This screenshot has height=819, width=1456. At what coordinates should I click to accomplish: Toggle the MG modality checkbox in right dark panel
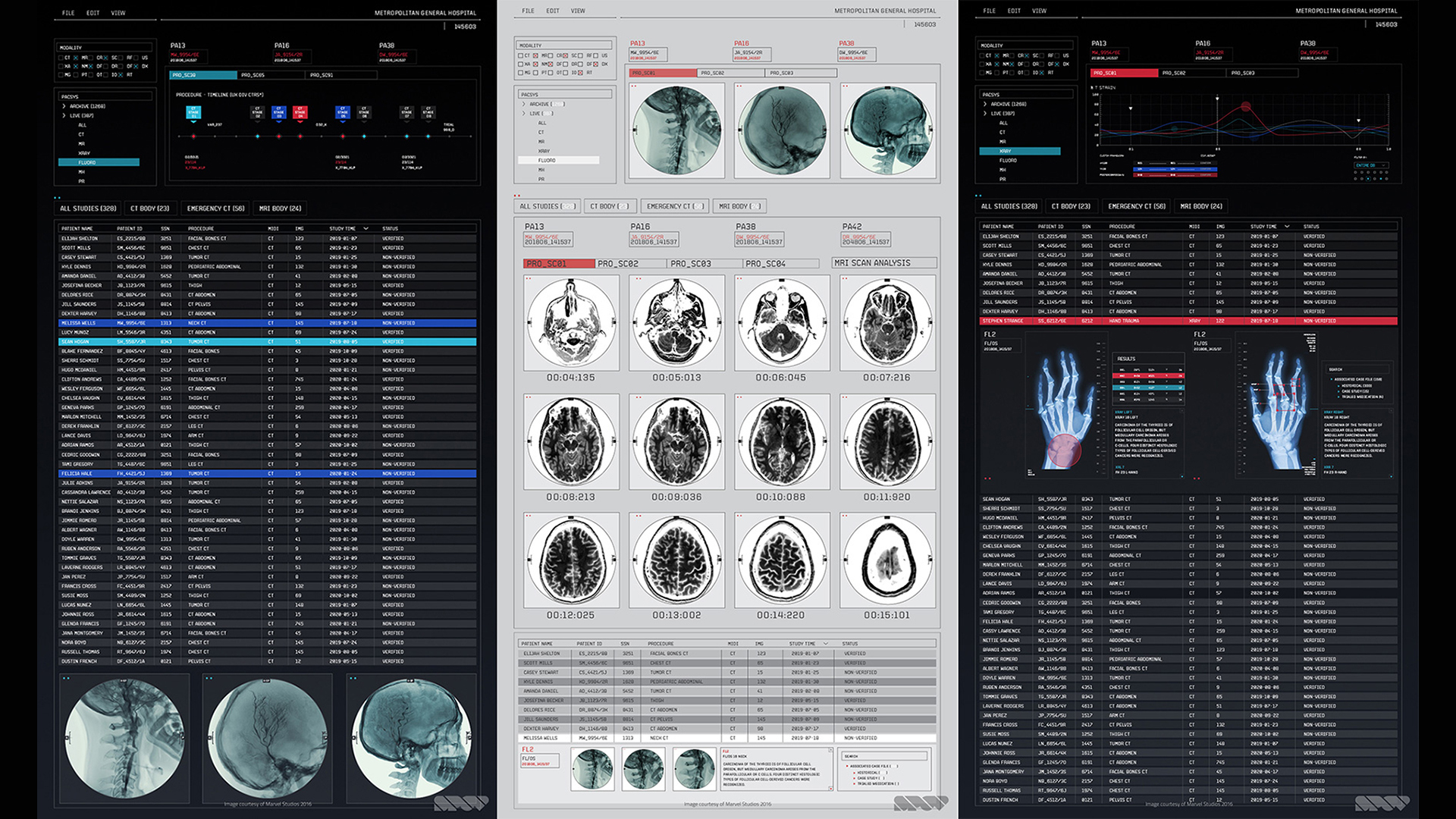click(x=981, y=73)
